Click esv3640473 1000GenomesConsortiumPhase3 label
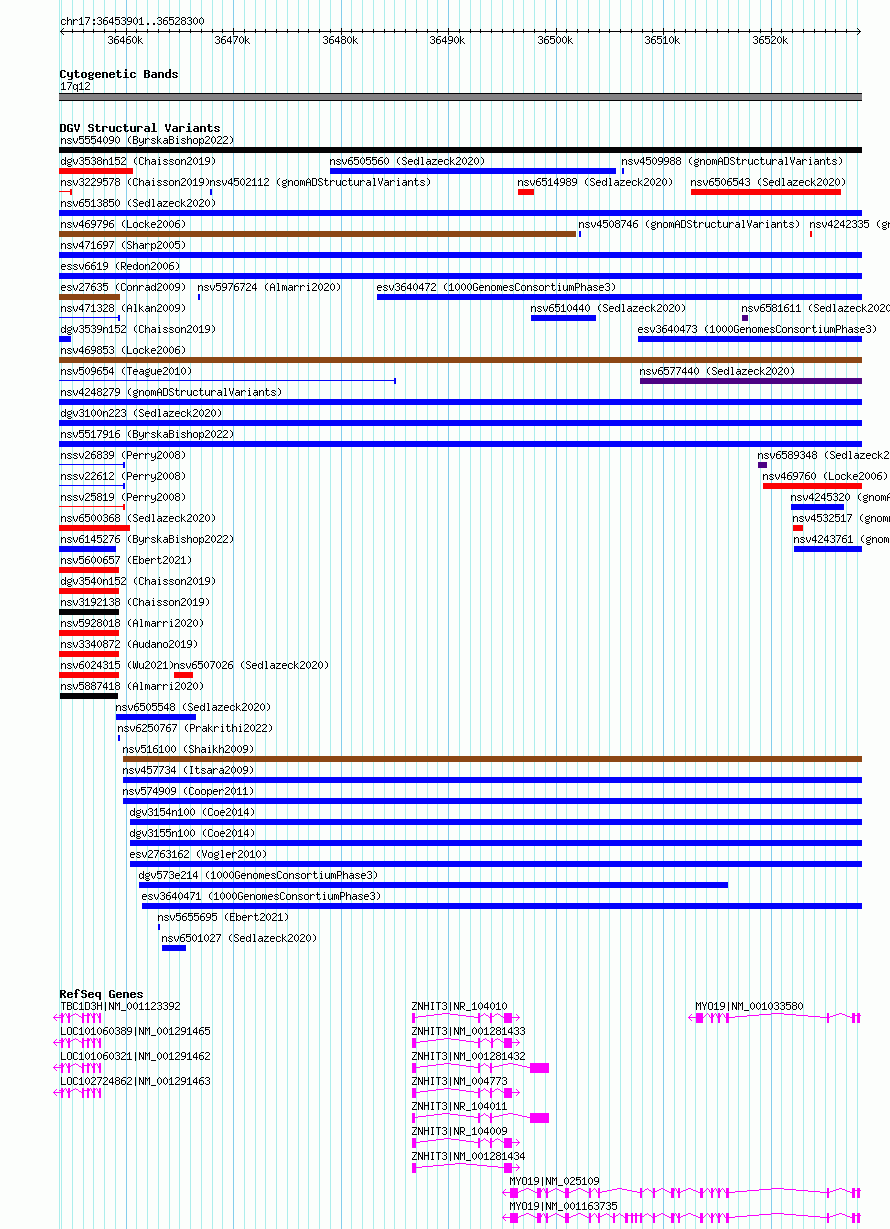Screen dimensions: 890x1229 click(757, 329)
